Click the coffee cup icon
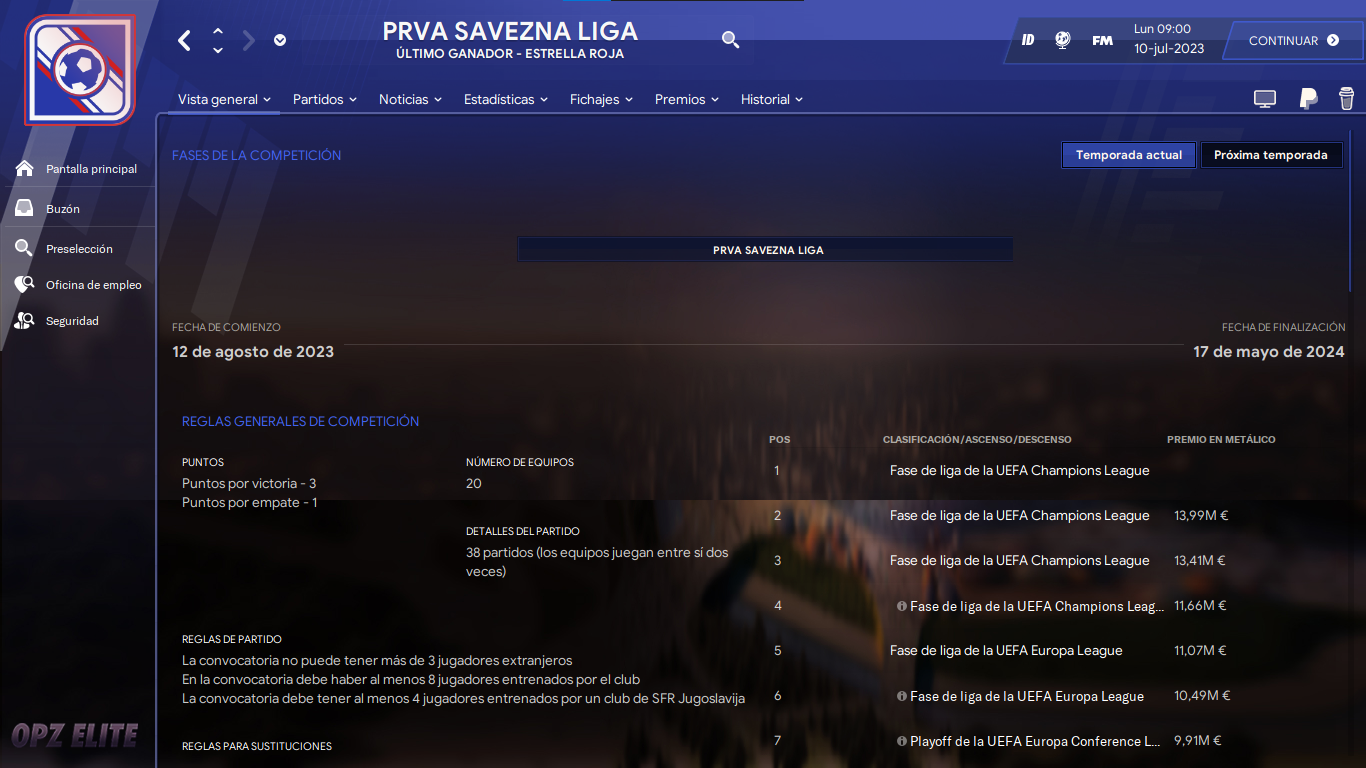Screen dimensions: 1366x768 [x=1346, y=98]
